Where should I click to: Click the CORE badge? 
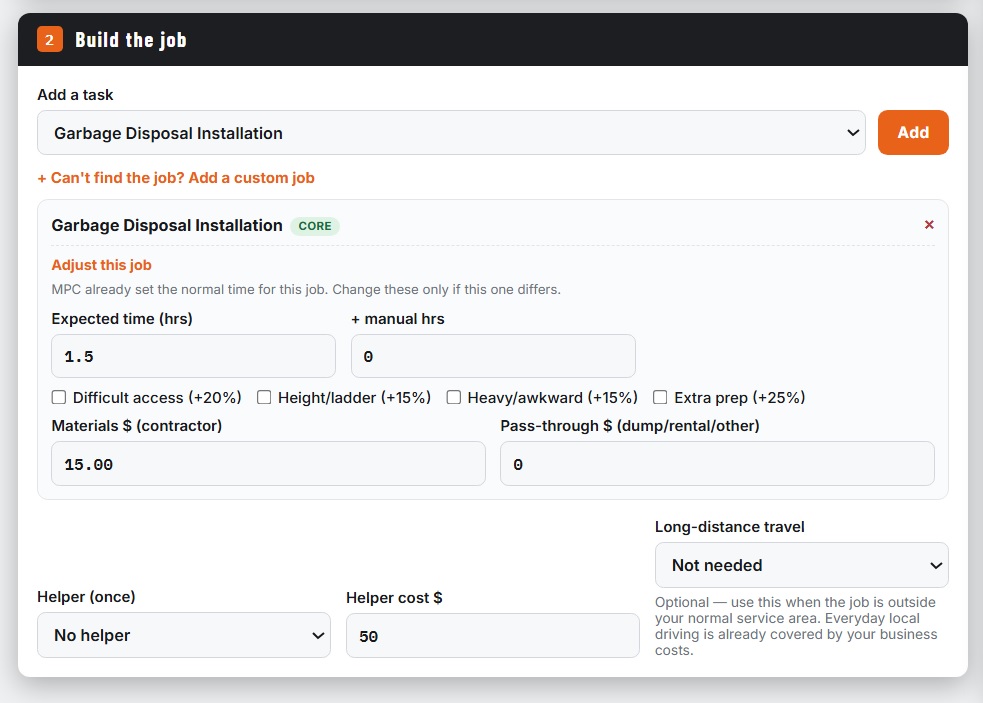[315, 226]
